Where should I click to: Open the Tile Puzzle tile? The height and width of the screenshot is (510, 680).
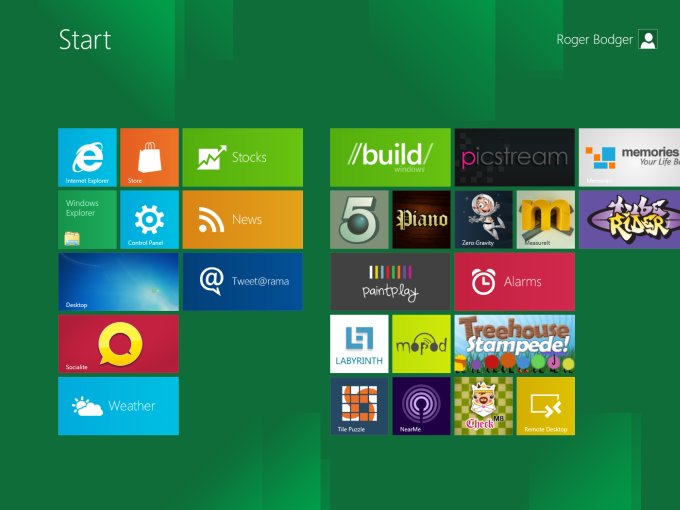[x=359, y=406]
